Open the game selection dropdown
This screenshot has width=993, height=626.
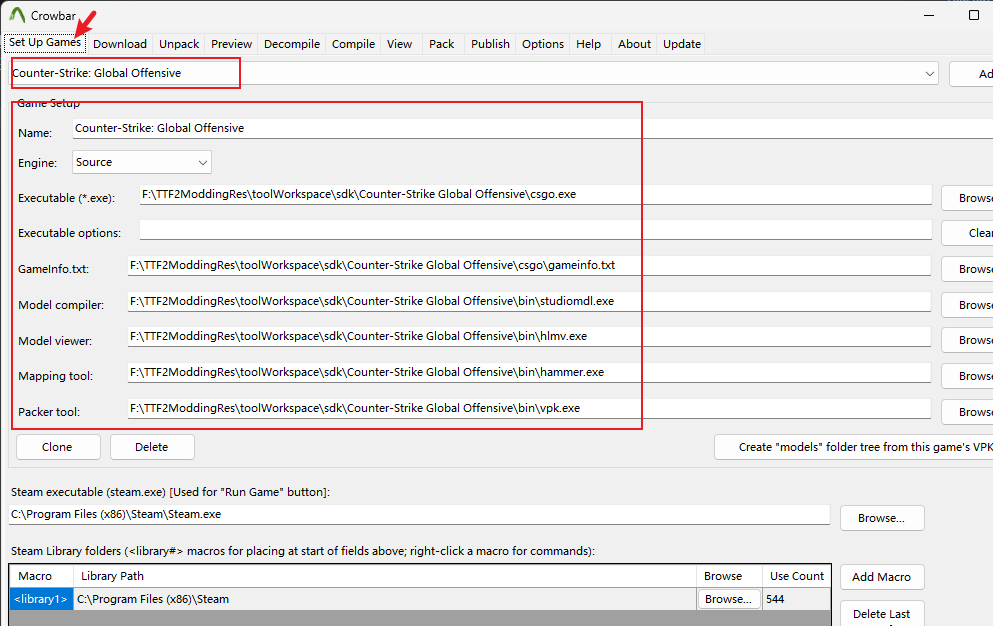pyautogui.click(x=930, y=73)
